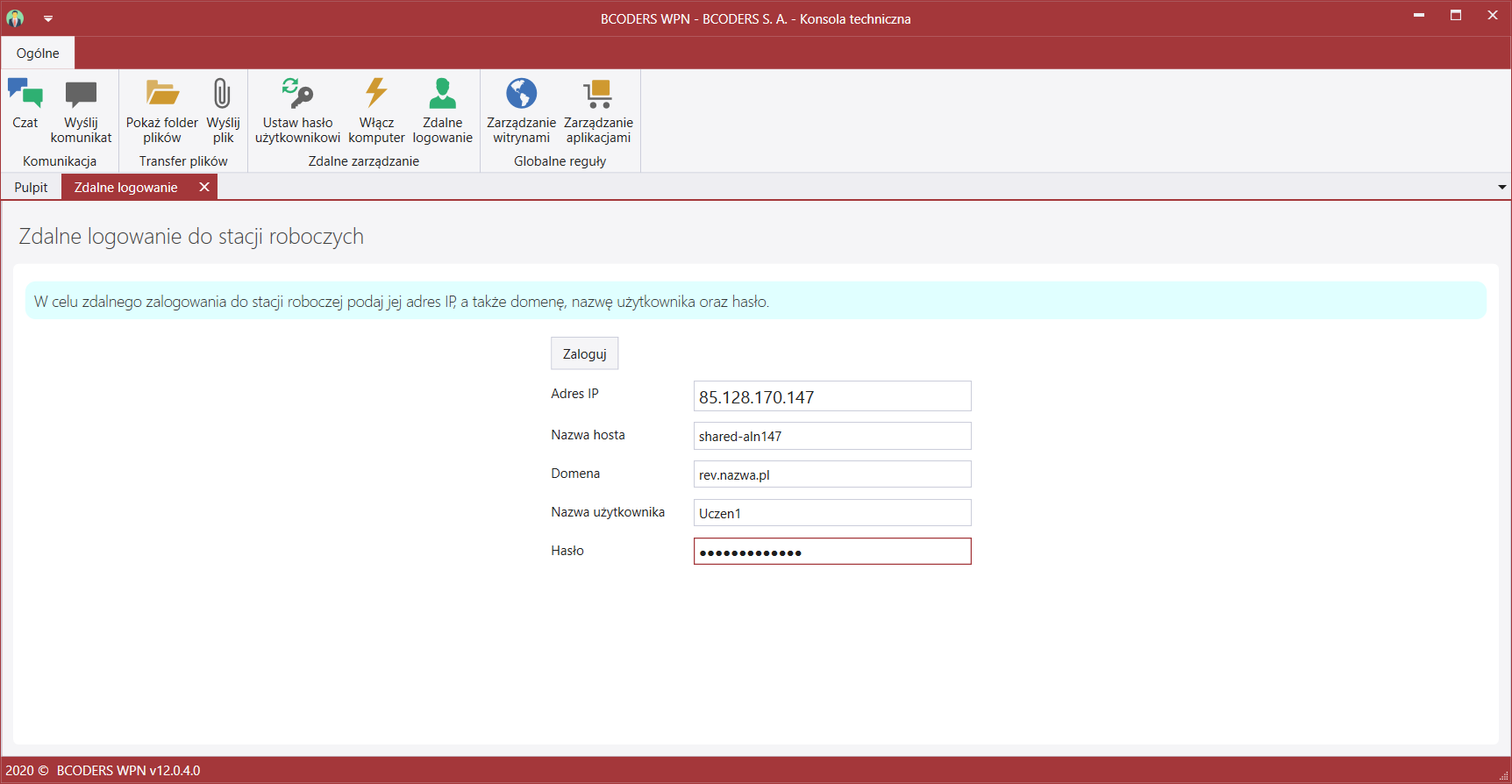Click the window resize grip
Screen dimensions: 1512x784
[1503, 776]
